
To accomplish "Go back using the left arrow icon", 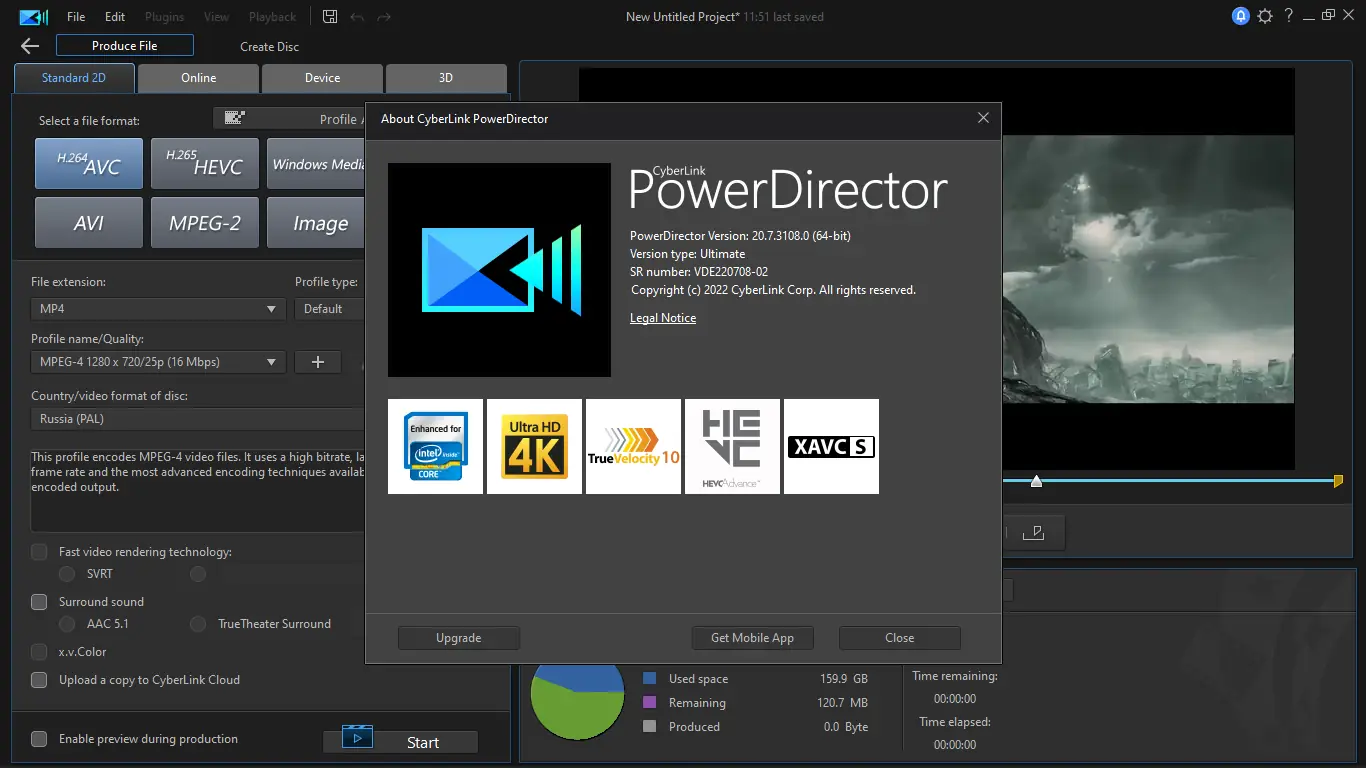I will (x=30, y=46).
